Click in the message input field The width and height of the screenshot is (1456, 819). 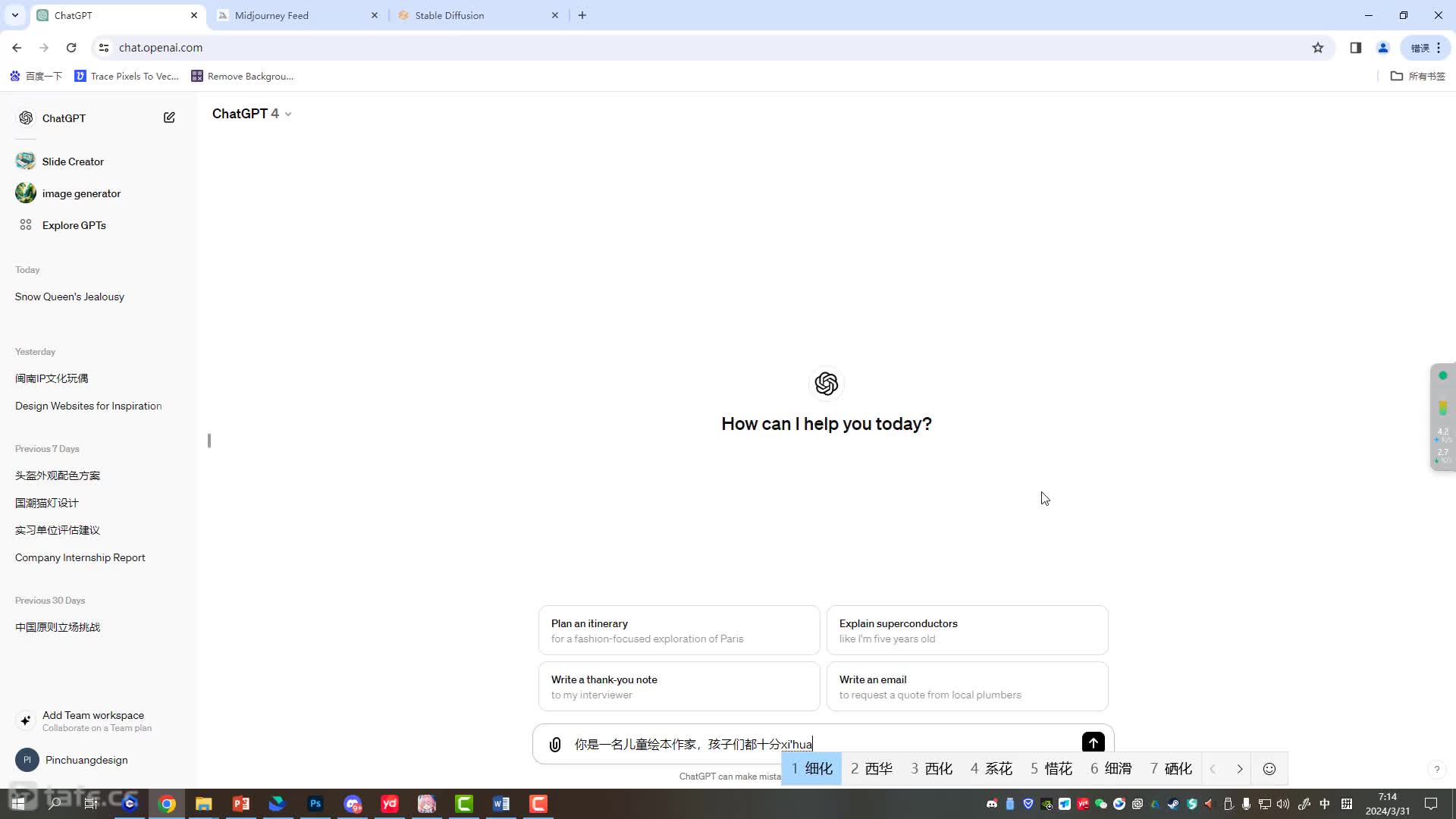823,744
